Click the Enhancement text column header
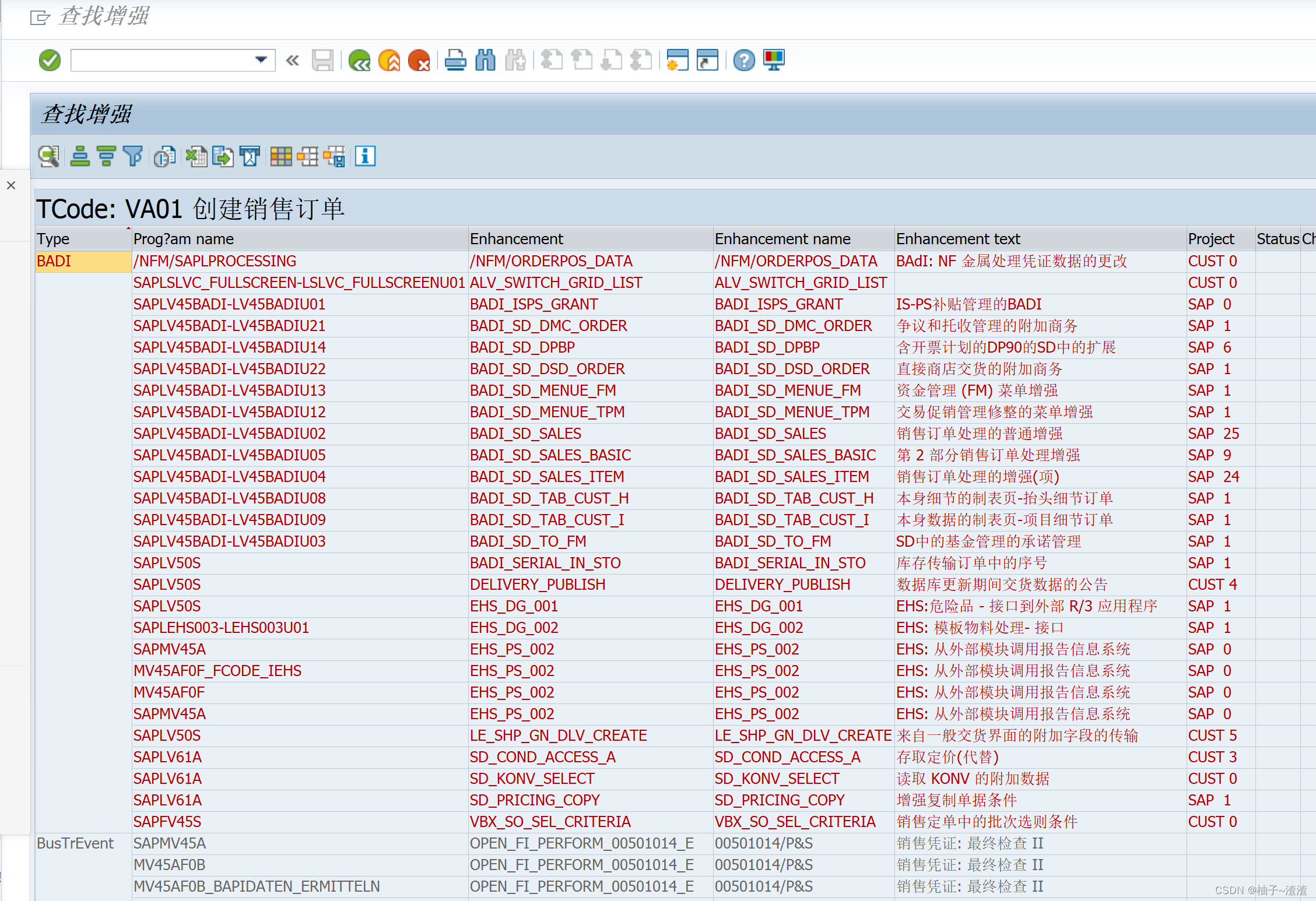Screen dimensions: 1316x901 958,239
